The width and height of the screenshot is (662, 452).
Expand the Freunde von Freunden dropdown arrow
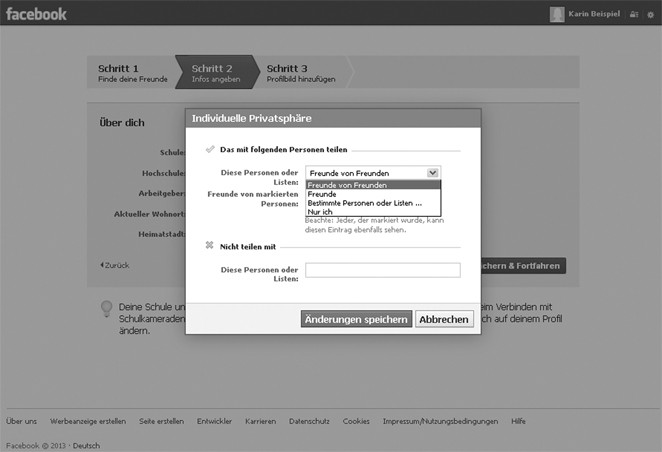pyautogui.click(x=432, y=173)
